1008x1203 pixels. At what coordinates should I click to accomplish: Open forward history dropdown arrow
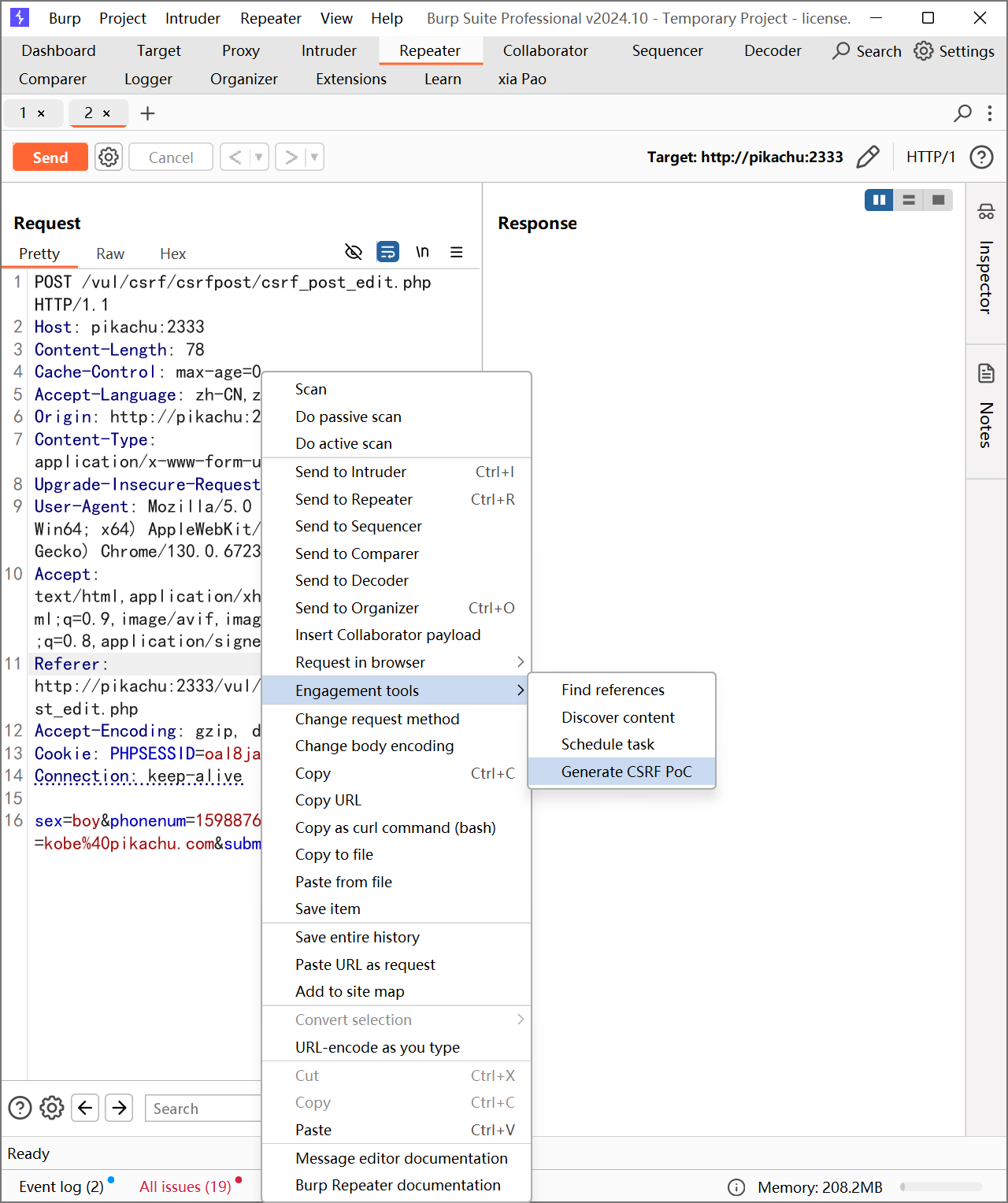pyautogui.click(x=314, y=157)
